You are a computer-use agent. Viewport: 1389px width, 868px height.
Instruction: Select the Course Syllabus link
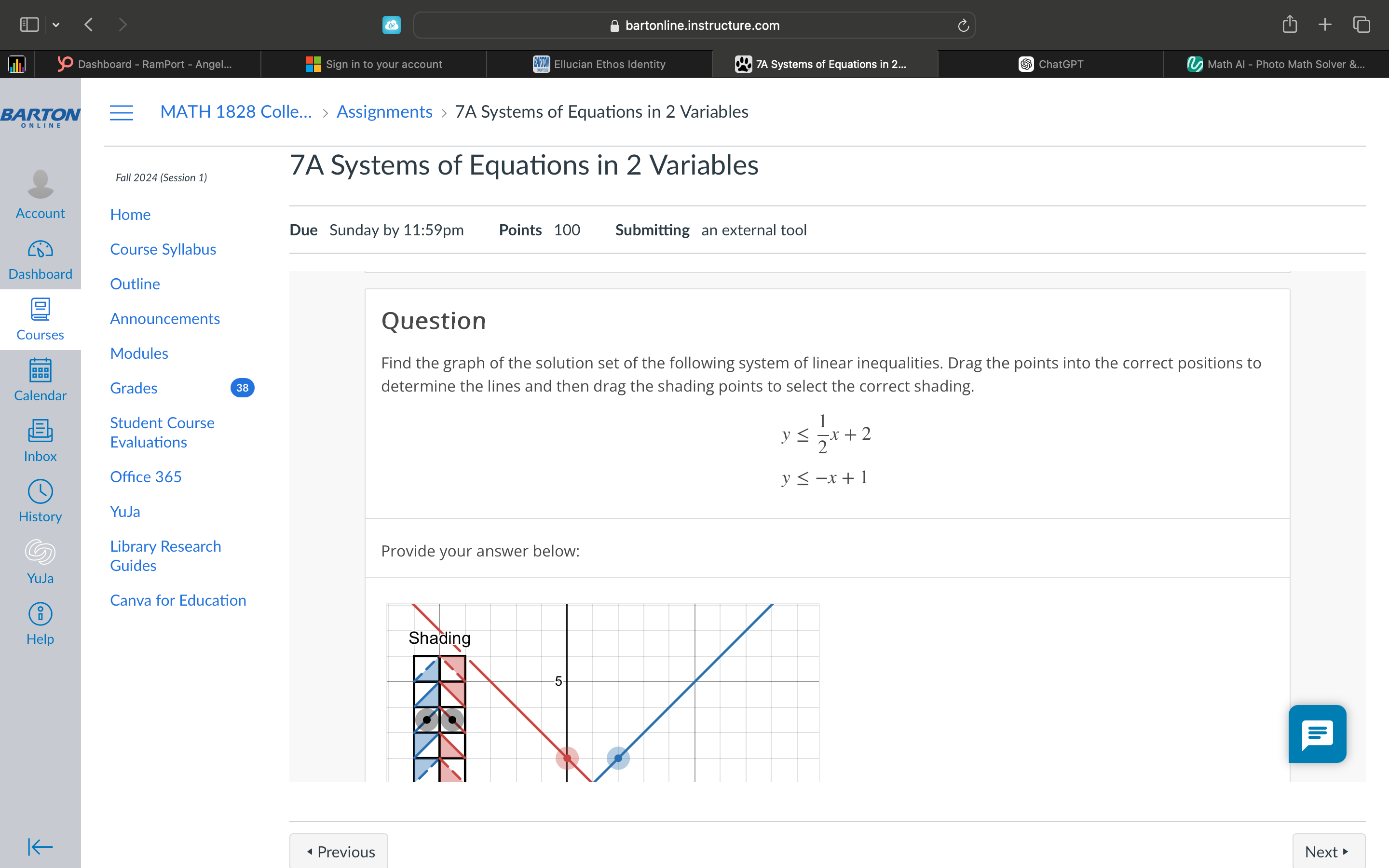tap(163, 249)
